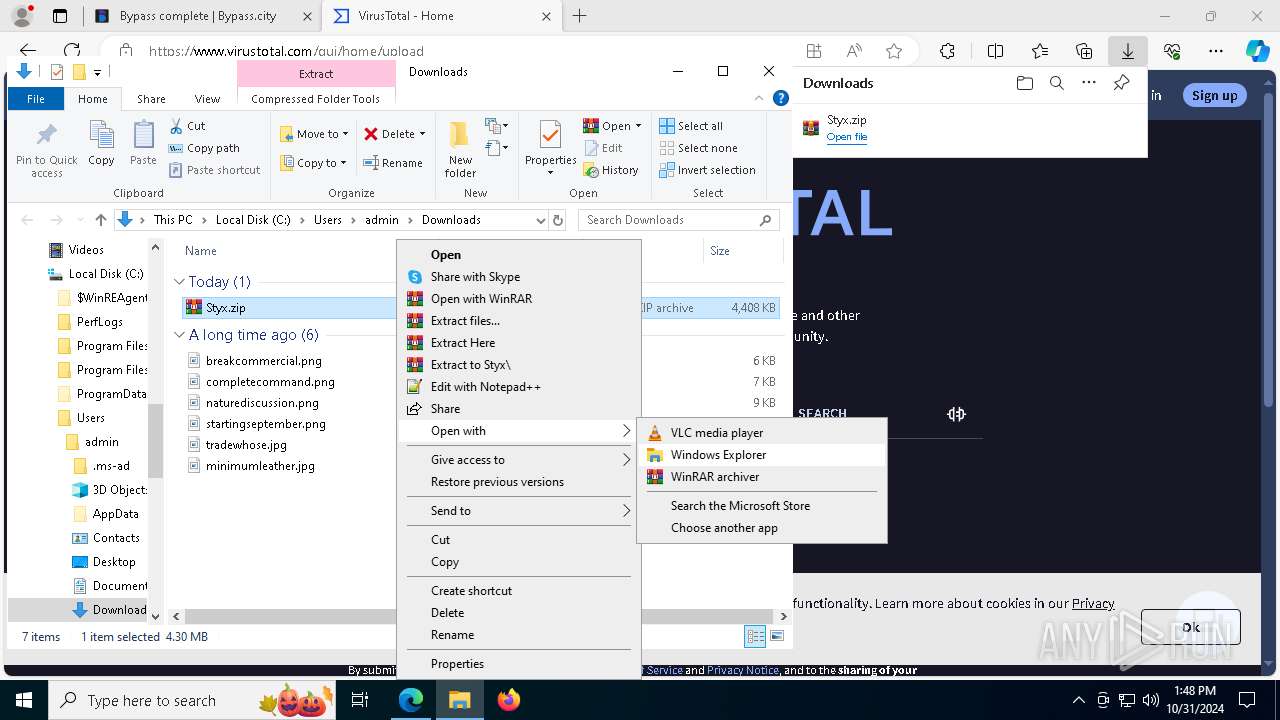Choose Windows Explorer in Open with submenu

762,455
